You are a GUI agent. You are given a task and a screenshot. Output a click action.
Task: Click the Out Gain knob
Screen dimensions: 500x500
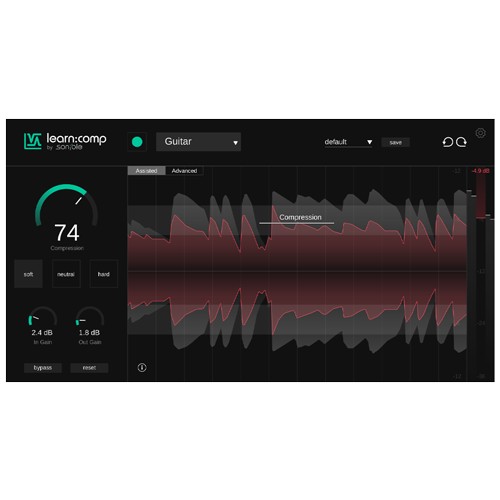click(x=90, y=317)
